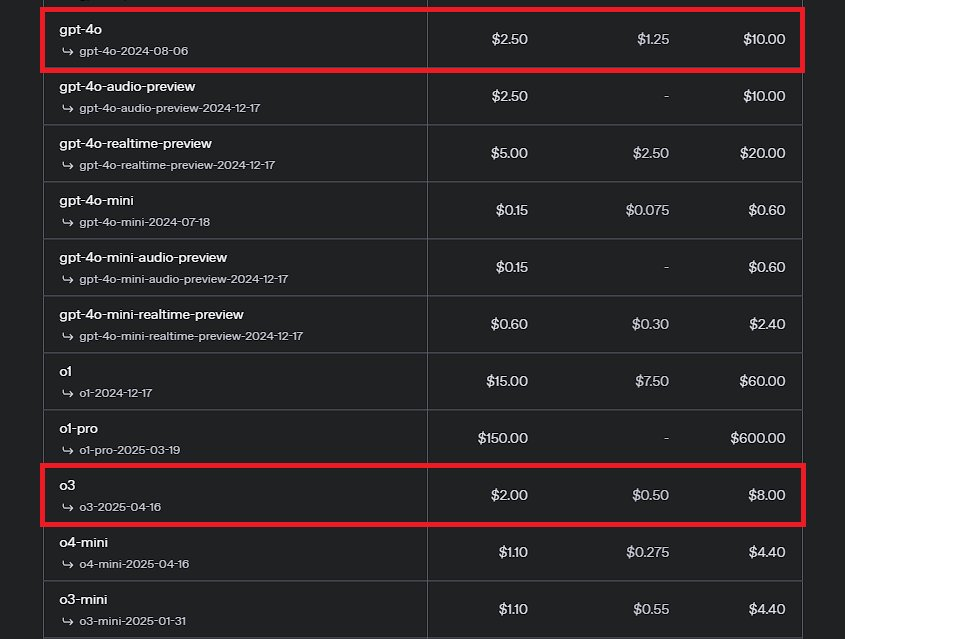
Task: Click the gpt-4o-mini model name
Action: pyautogui.click(x=96, y=200)
